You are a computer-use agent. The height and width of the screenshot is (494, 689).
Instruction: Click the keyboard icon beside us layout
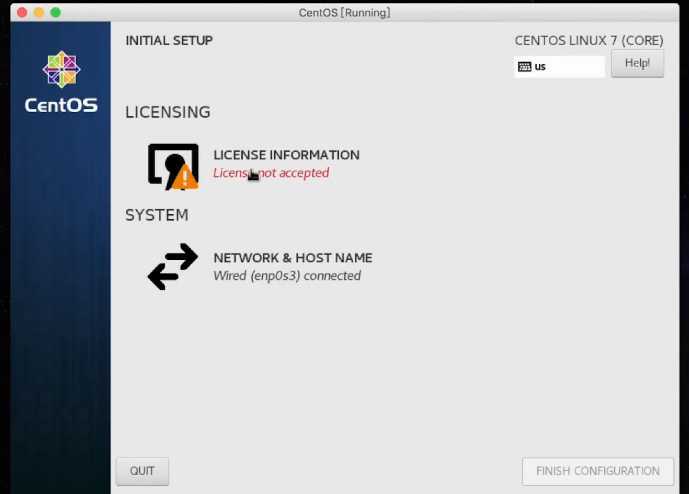coord(524,67)
